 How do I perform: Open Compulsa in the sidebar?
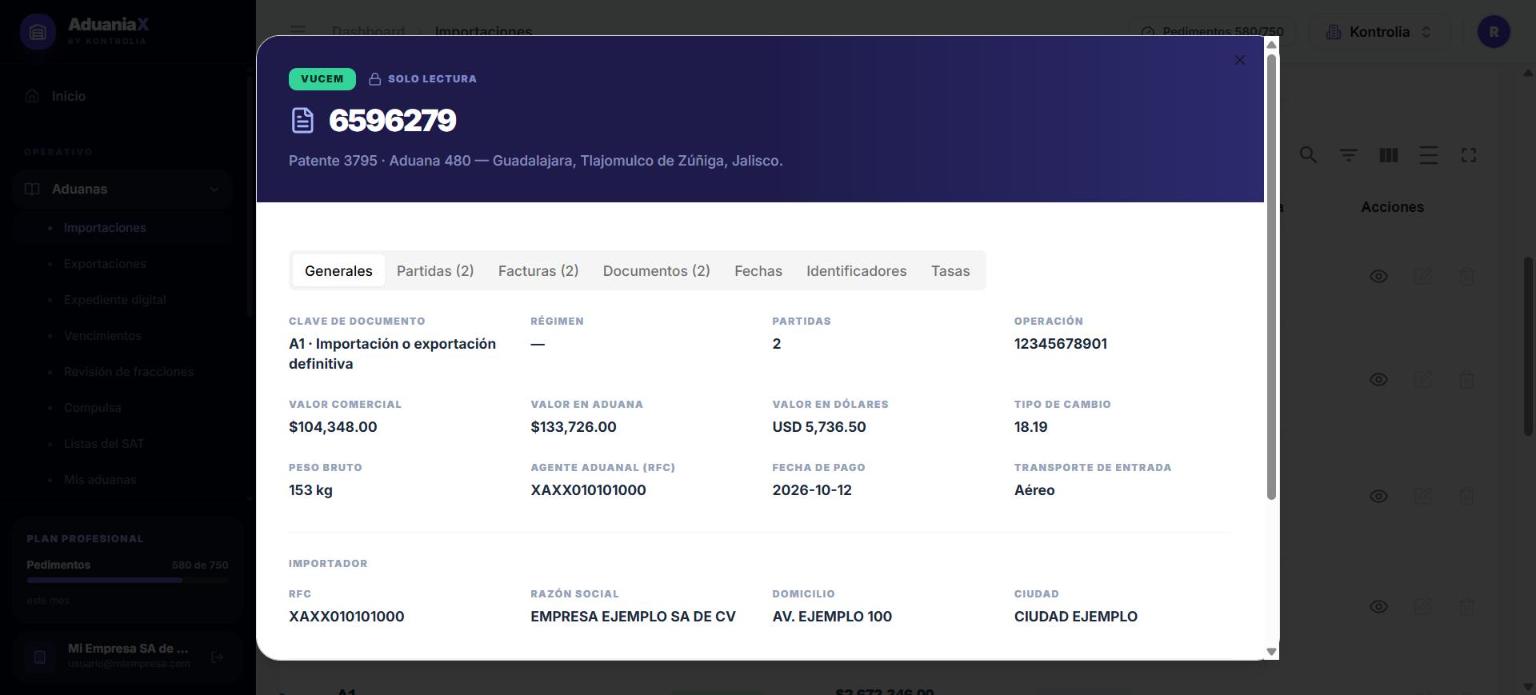[x=92, y=408]
